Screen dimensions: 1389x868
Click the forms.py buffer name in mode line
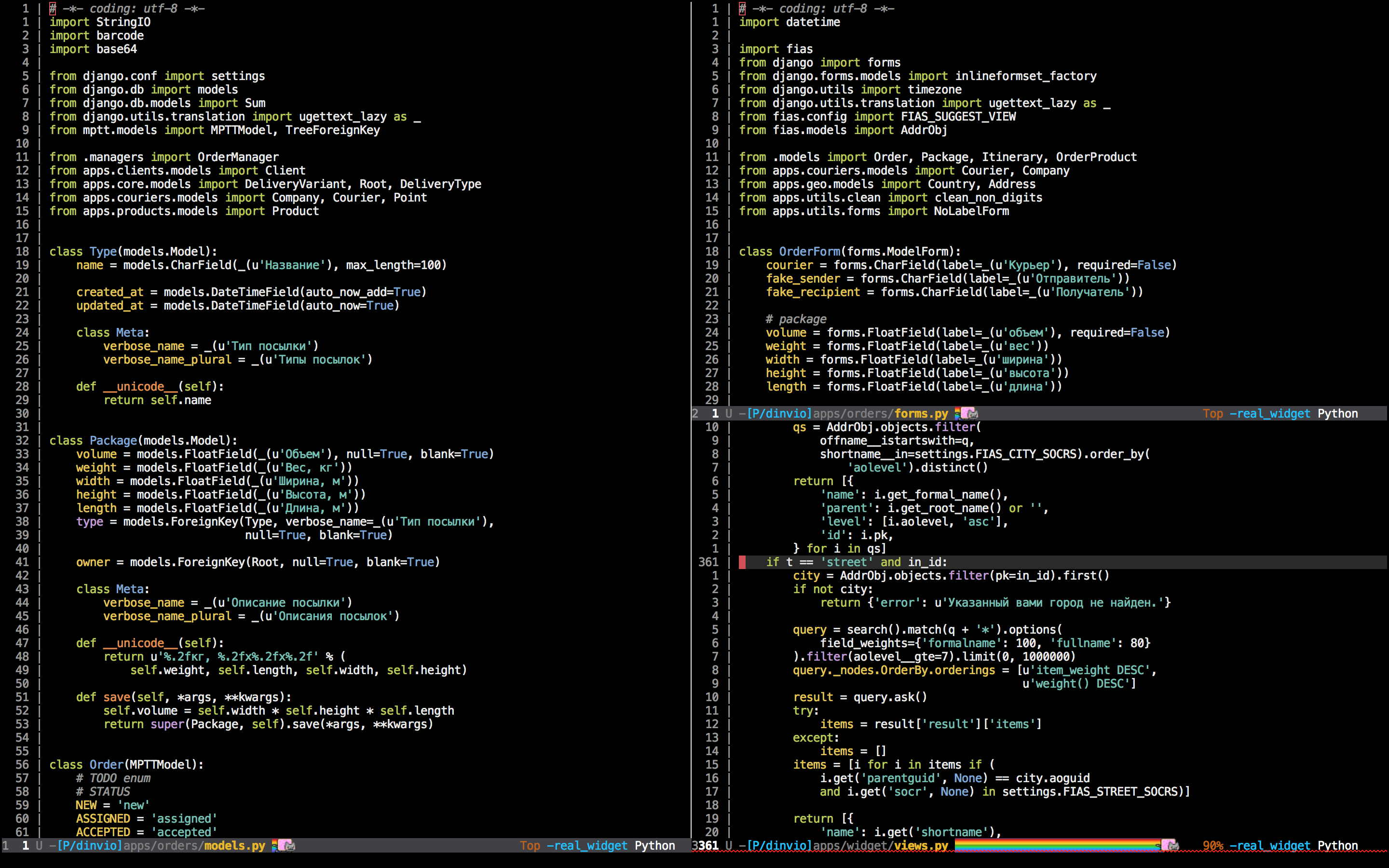pyautogui.click(x=921, y=413)
